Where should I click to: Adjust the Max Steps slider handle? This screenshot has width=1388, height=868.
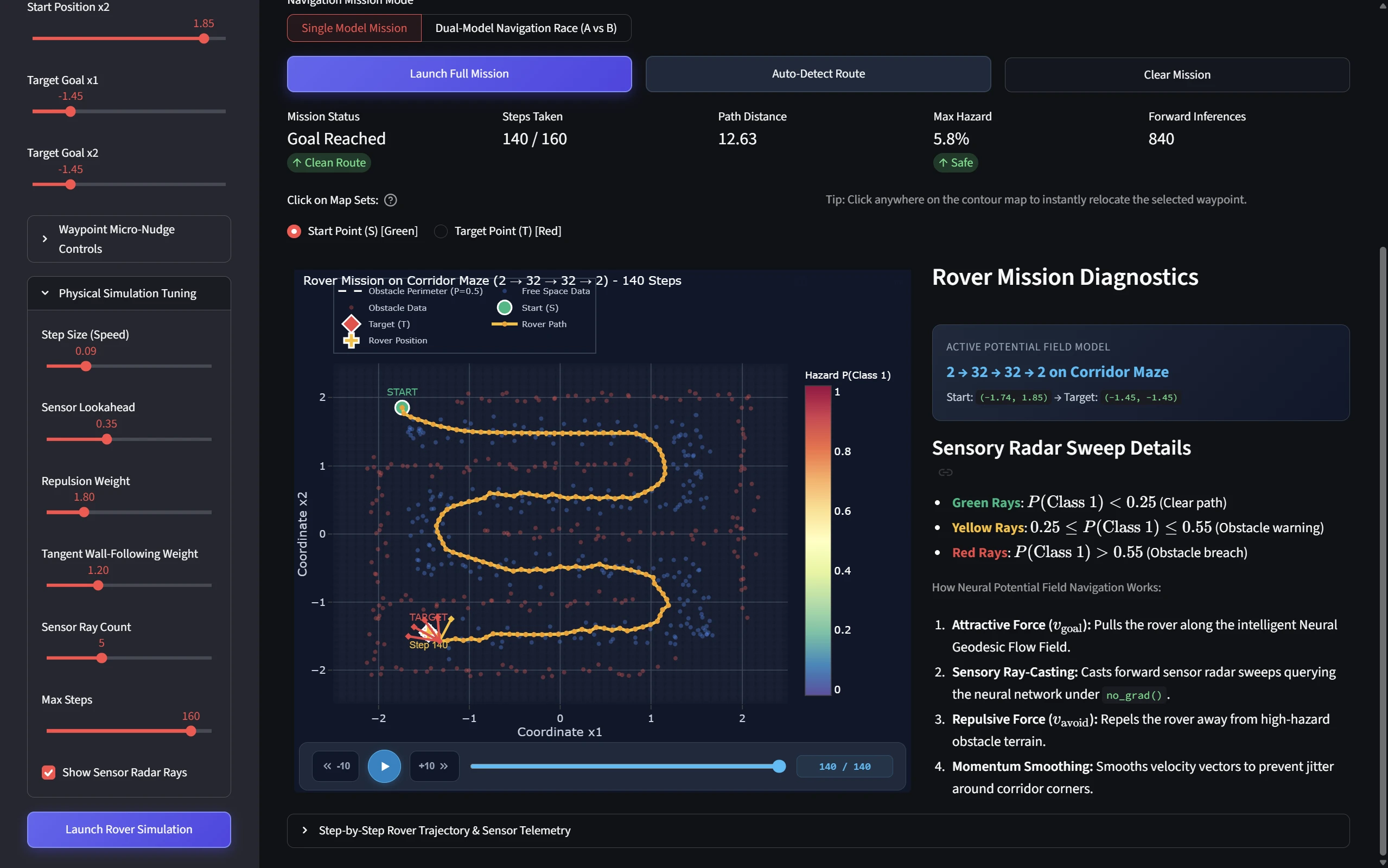coord(190,731)
